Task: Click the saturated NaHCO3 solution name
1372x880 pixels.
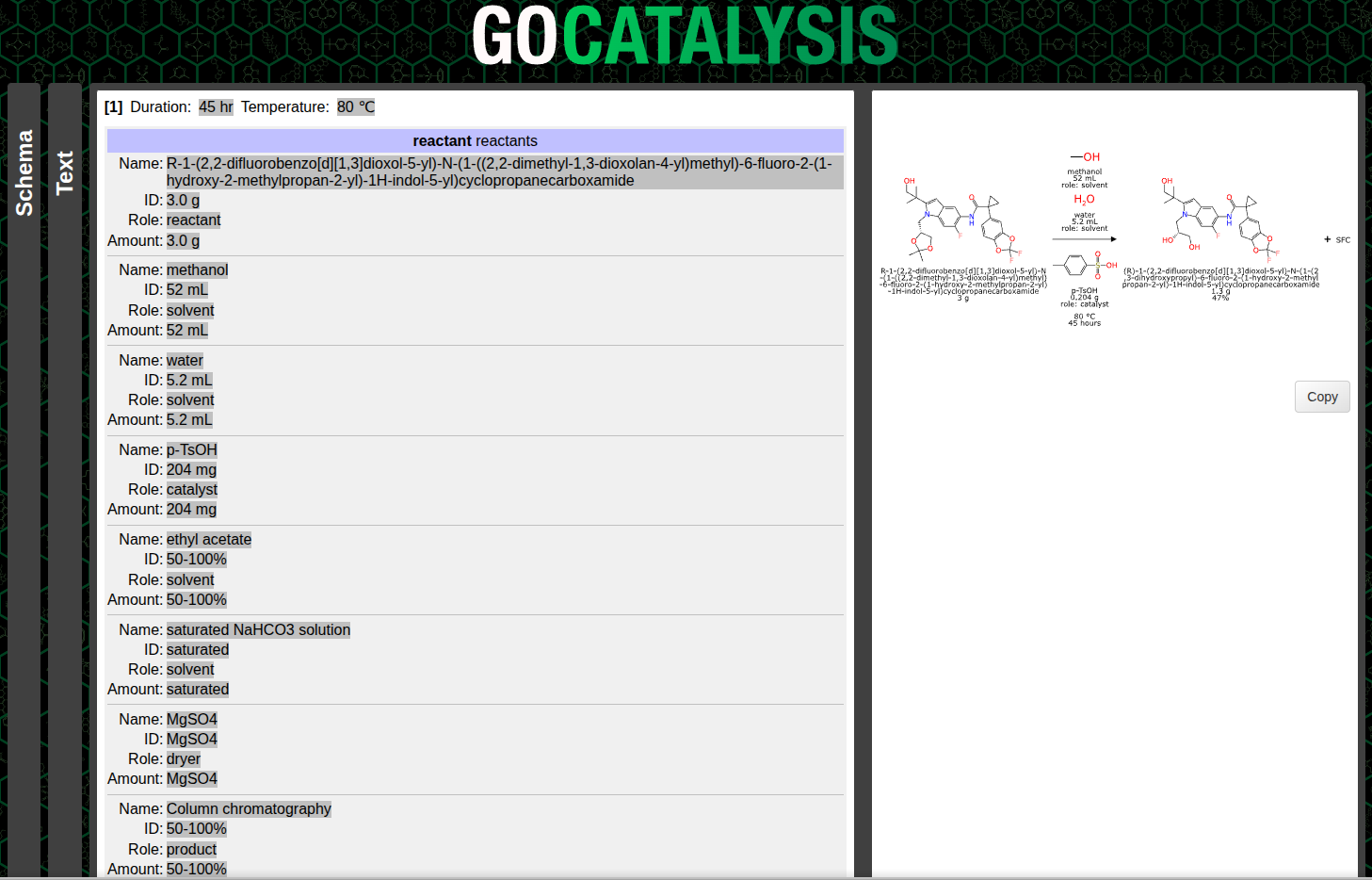Action: coord(258,630)
